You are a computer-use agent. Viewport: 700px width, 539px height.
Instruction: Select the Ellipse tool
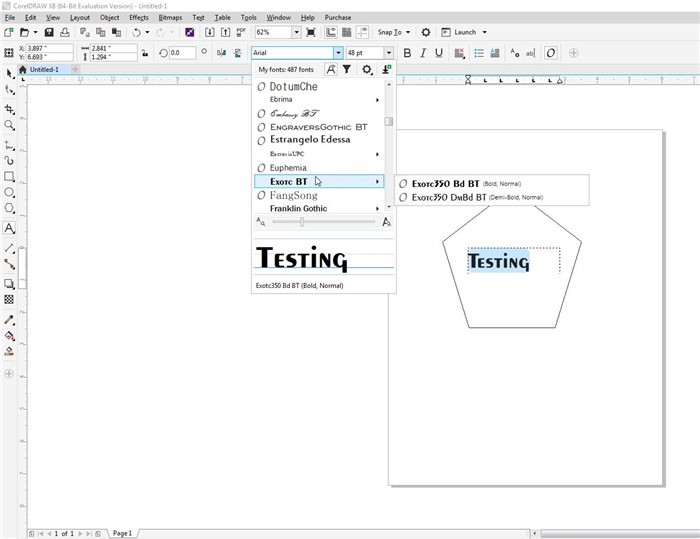click(9, 192)
